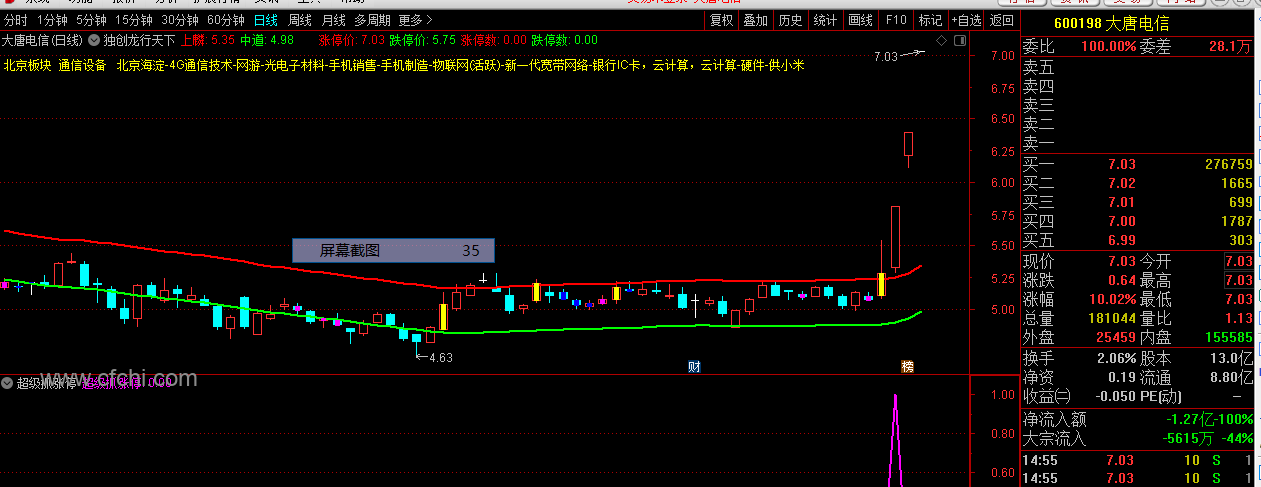Click the 叠加 overlay button
1261x487 pixels.
(756, 20)
